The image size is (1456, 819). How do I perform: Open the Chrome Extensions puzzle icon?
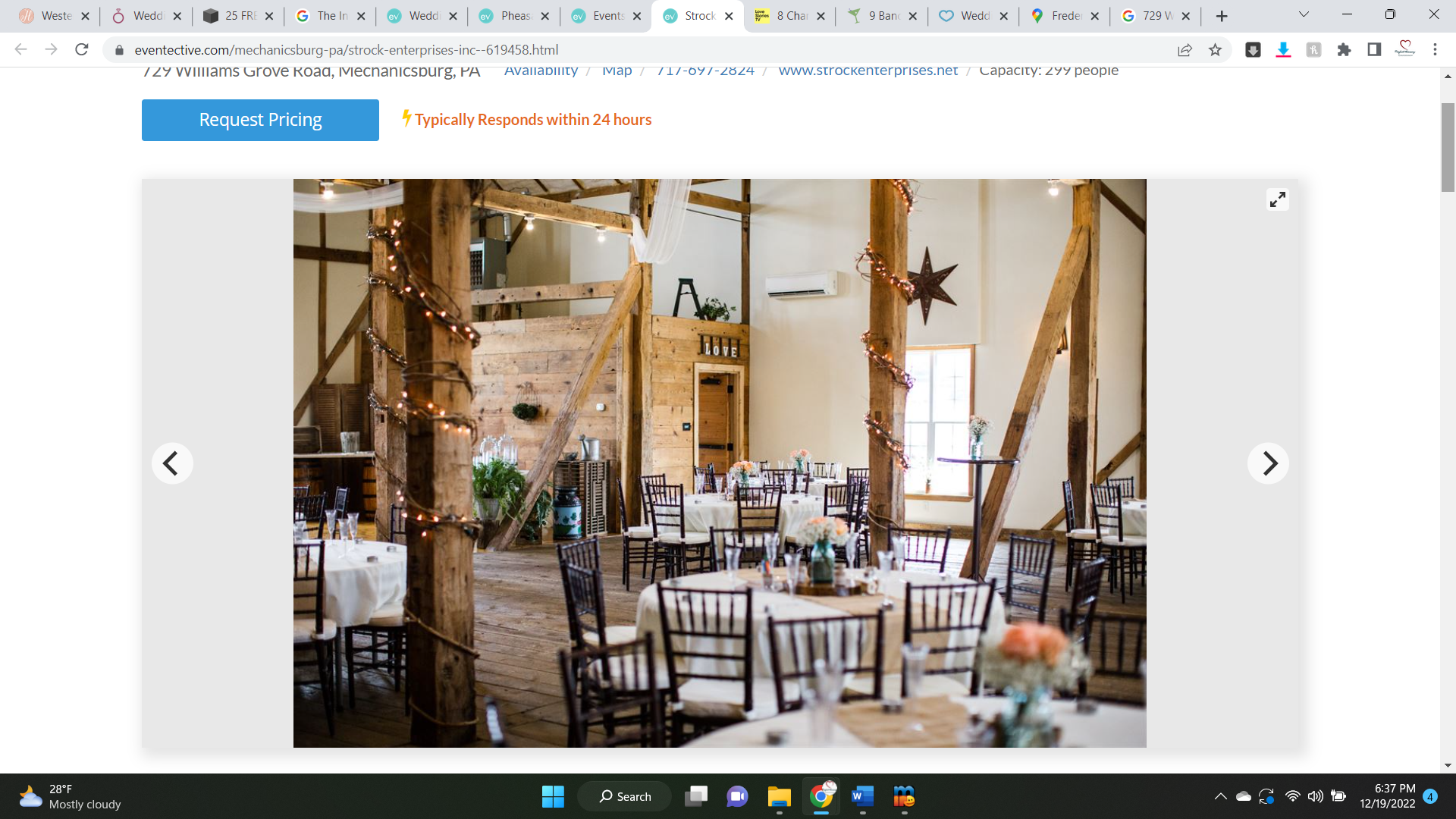[1344, 50]
